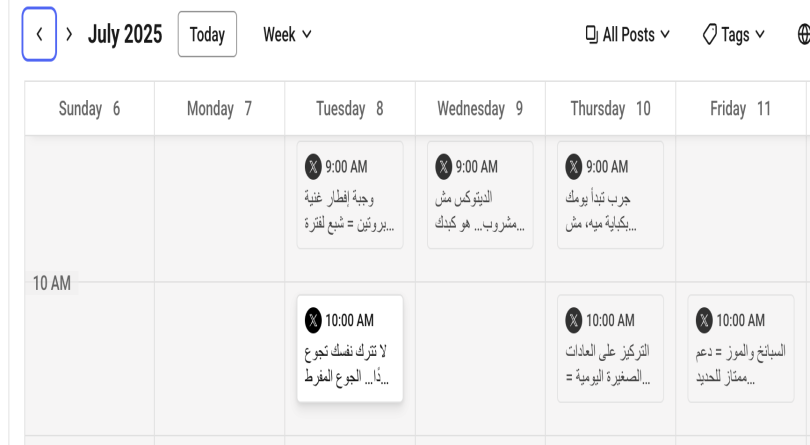Click X icon on Tuesday 9:00 AM post
Viewport: 810px width, 445px height.
(313, 166)
